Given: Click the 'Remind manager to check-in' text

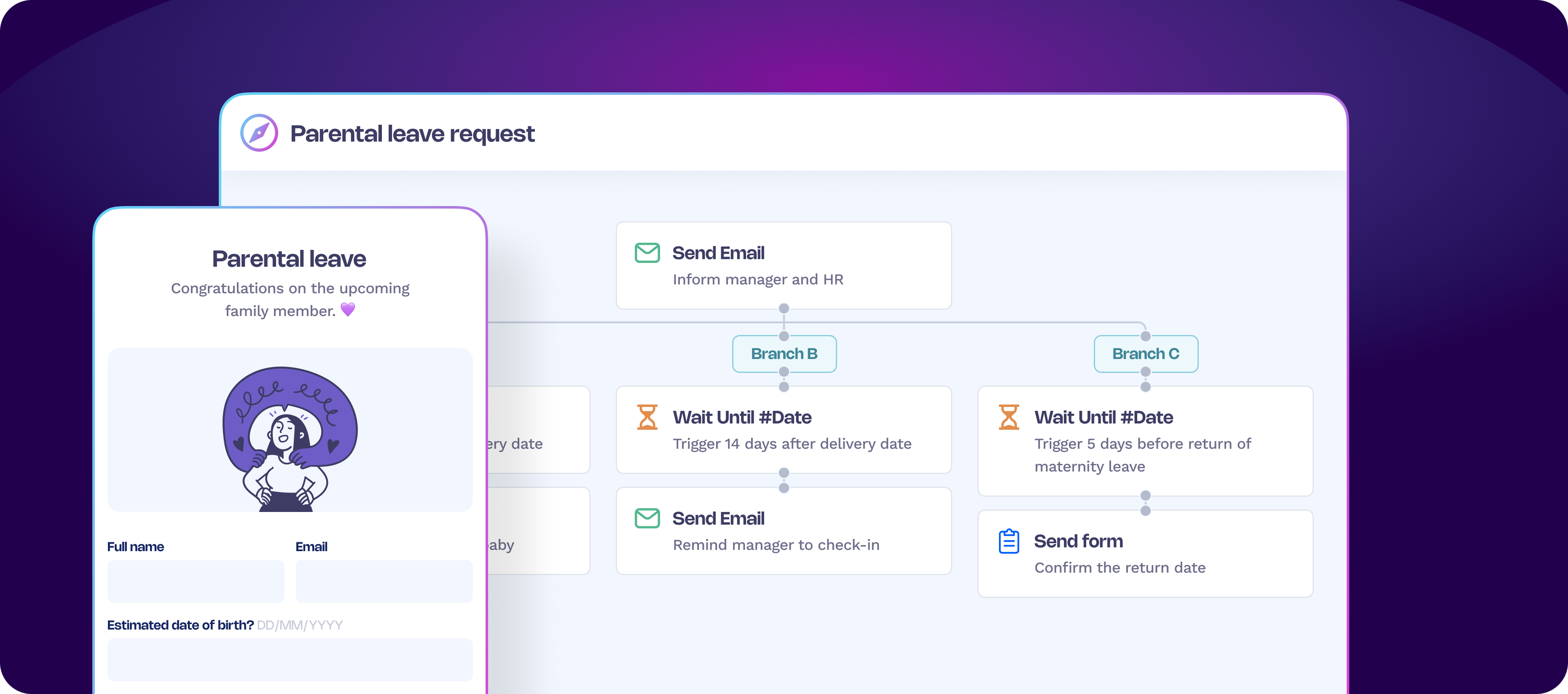Looking at the screenshot, I should coord(776,545).
